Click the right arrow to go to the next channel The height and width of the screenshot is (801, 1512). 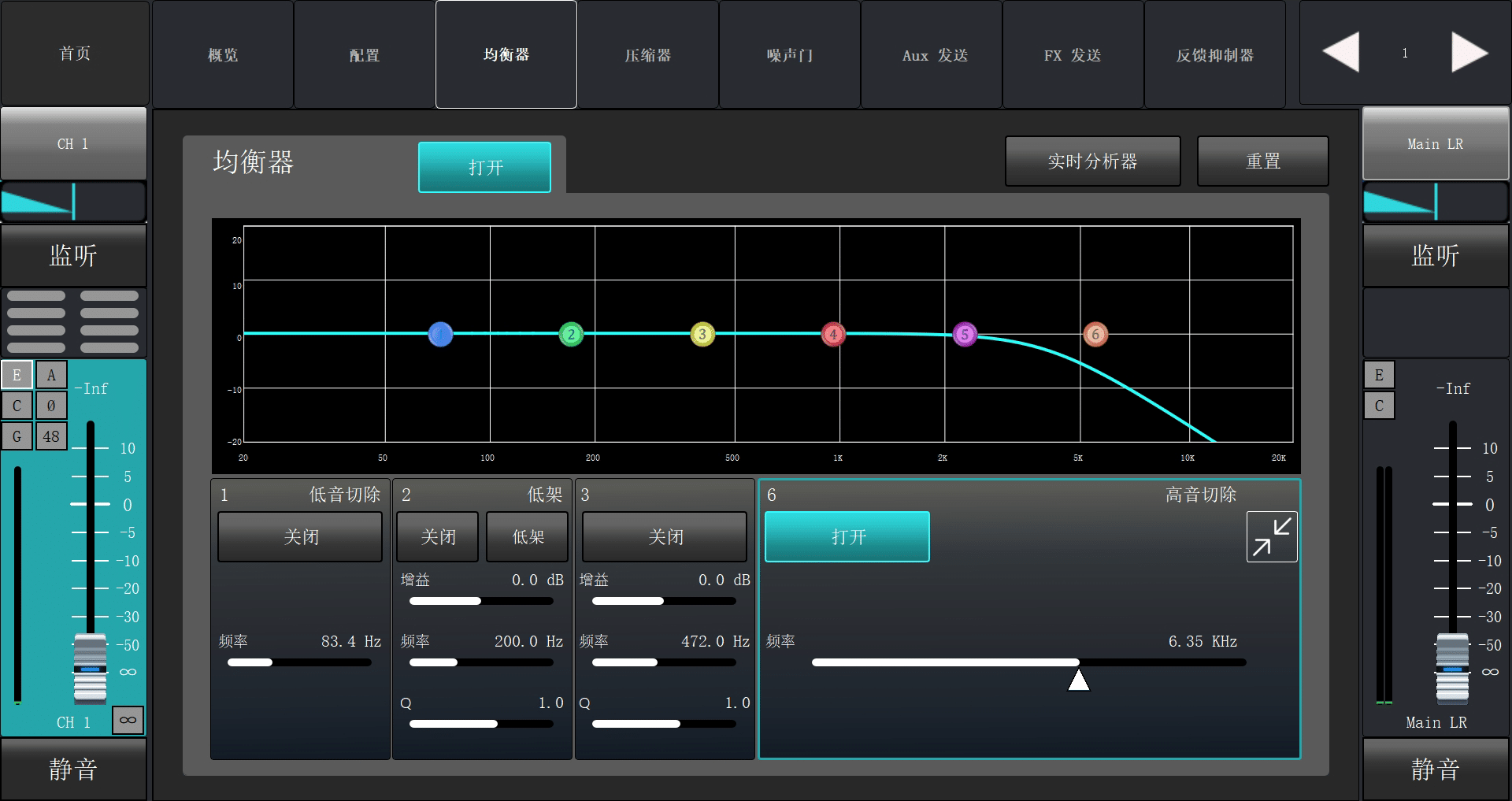click(1469, 53)
